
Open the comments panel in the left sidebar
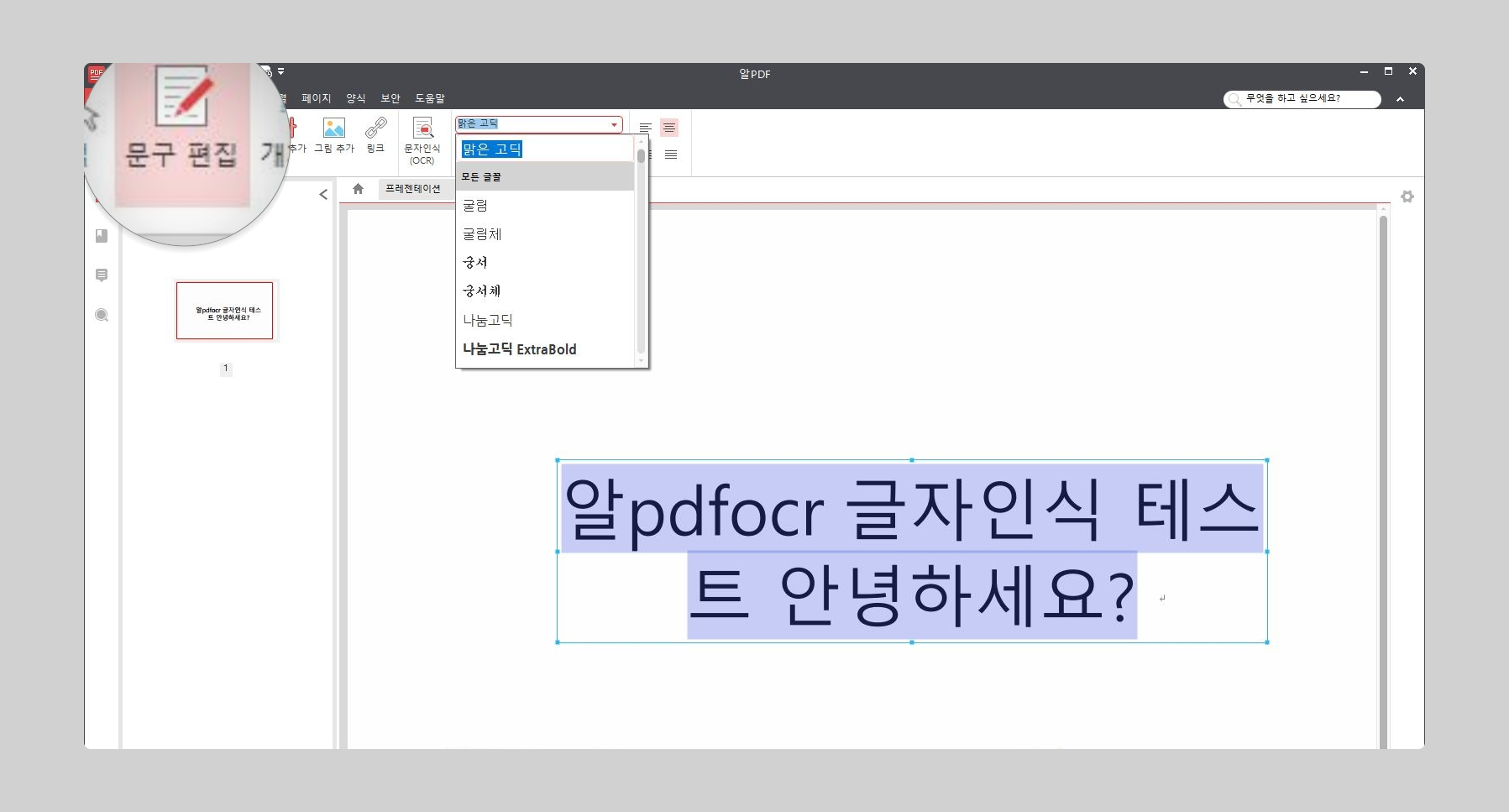pyautogui.click(x=102, y=275)
